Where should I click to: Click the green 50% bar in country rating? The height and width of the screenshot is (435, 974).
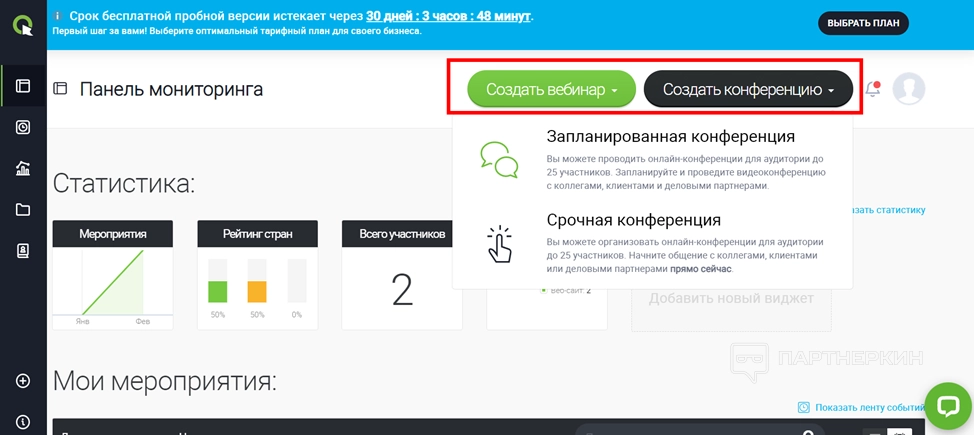[217, 291]
